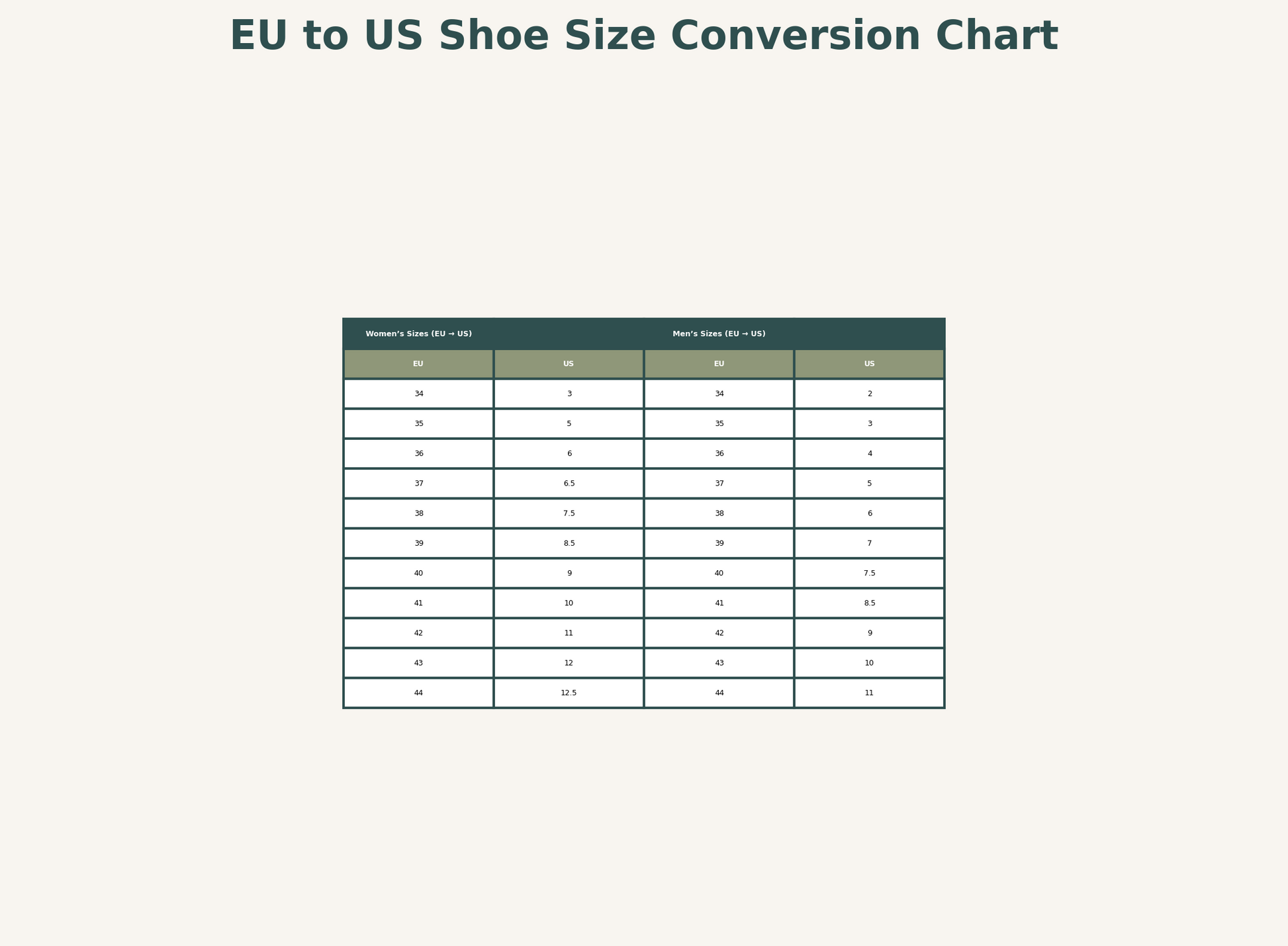Click men's EU size 43 cell

tap(719, 663)
